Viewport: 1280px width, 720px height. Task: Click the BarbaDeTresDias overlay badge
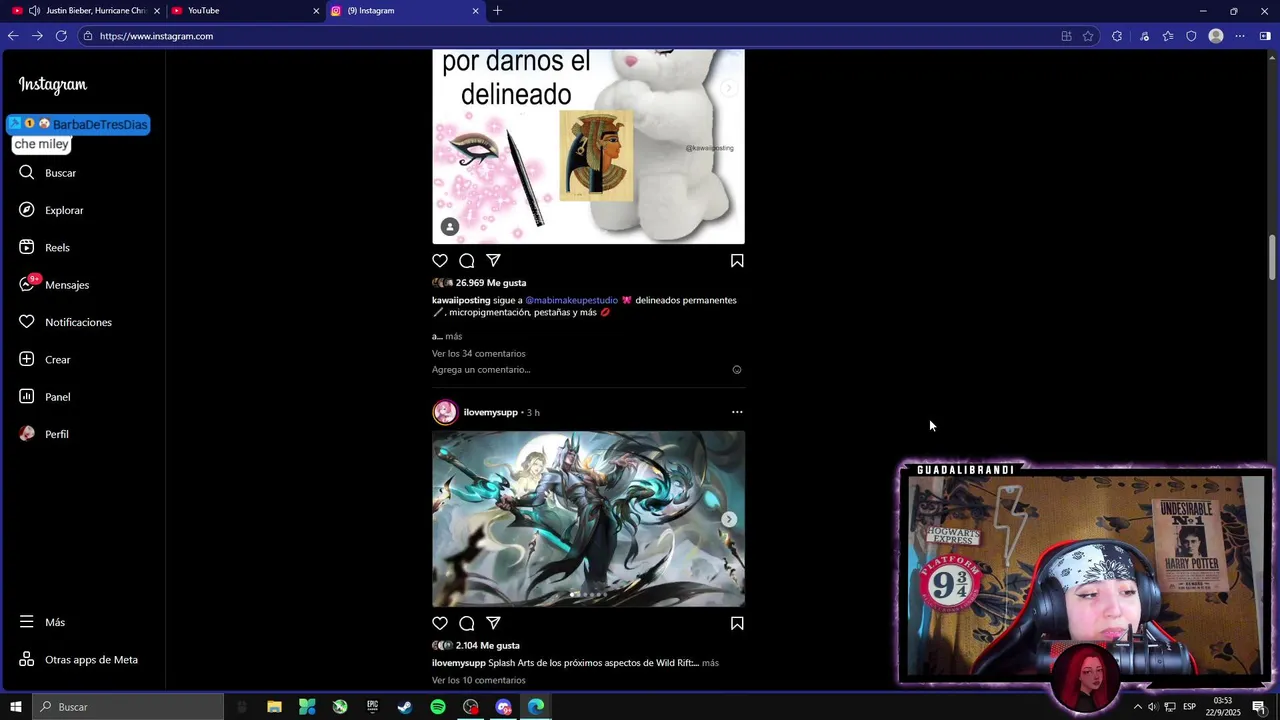pos(79,124)
